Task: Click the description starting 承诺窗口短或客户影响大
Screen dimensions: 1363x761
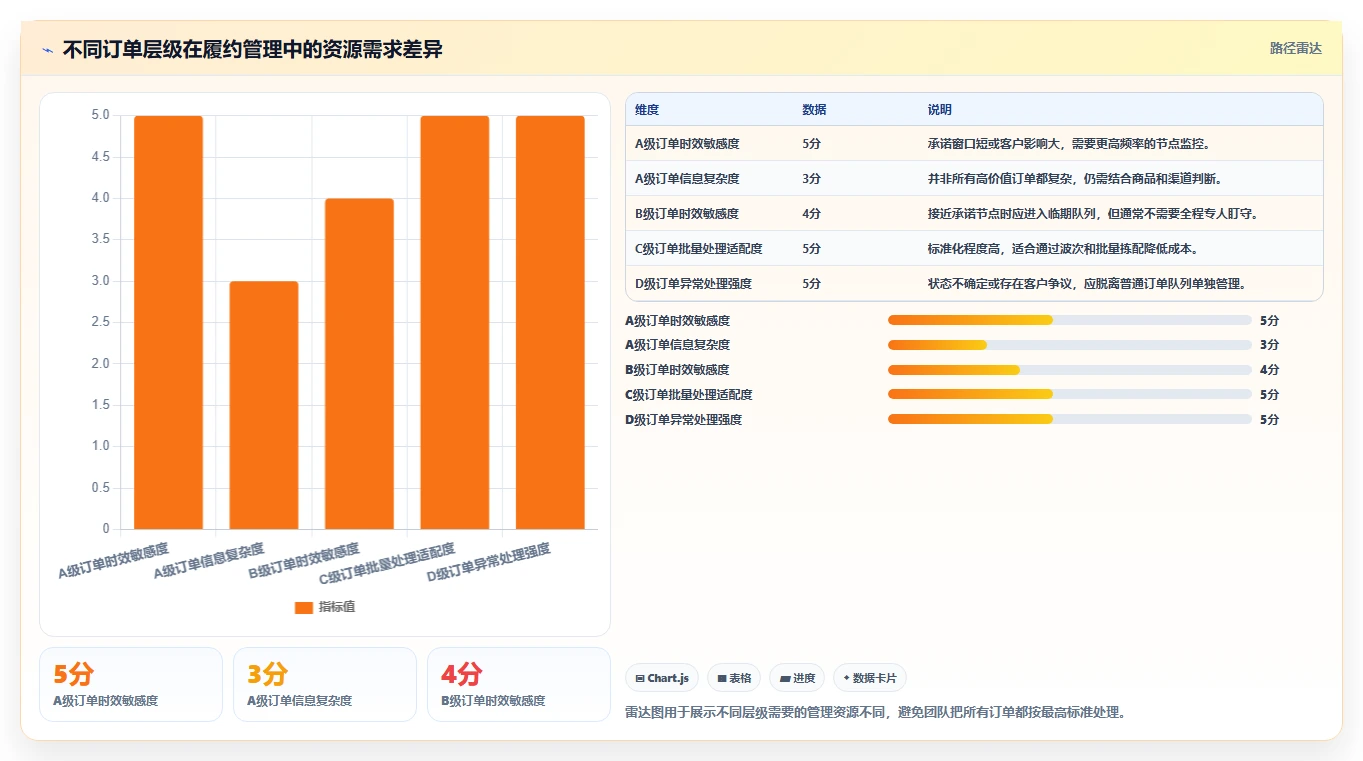Action: [1068, 144]
